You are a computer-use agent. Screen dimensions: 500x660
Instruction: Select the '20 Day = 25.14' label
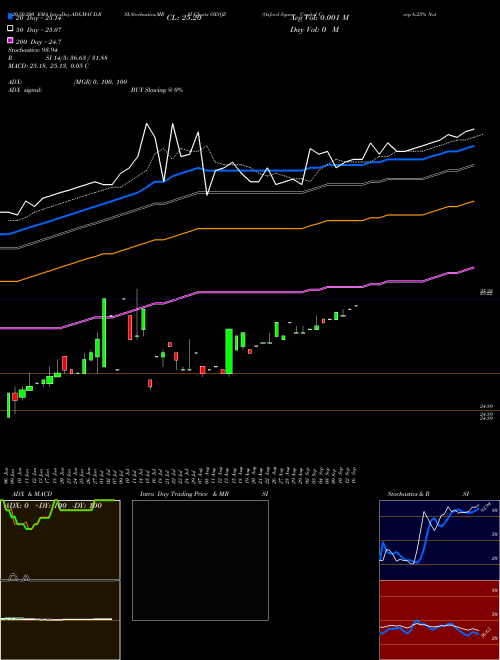tap(39, 18)
